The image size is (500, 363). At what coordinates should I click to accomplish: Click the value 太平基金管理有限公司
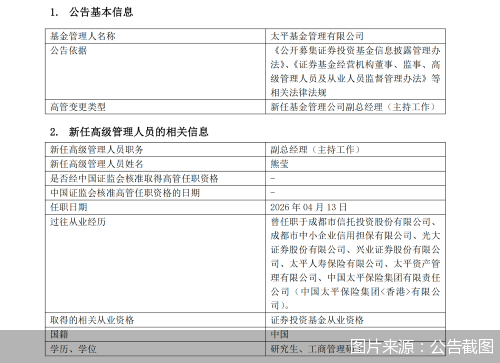(x=317, y=36)
